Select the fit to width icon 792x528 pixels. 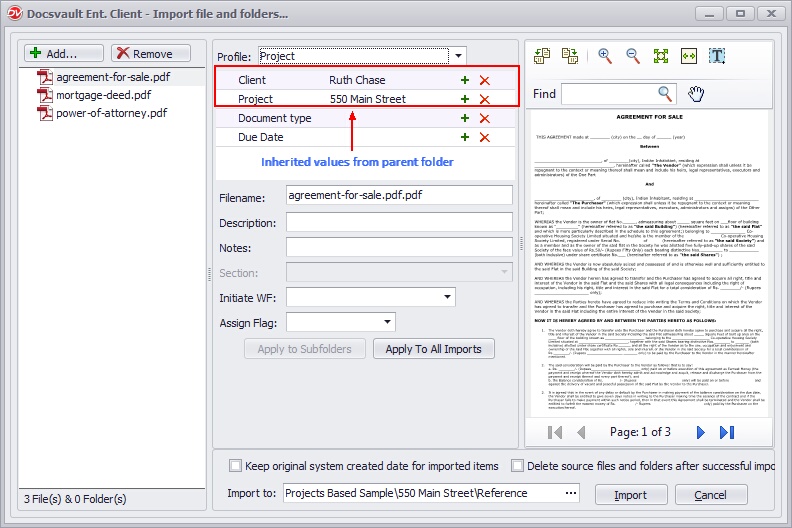click(x=688, y=57)
